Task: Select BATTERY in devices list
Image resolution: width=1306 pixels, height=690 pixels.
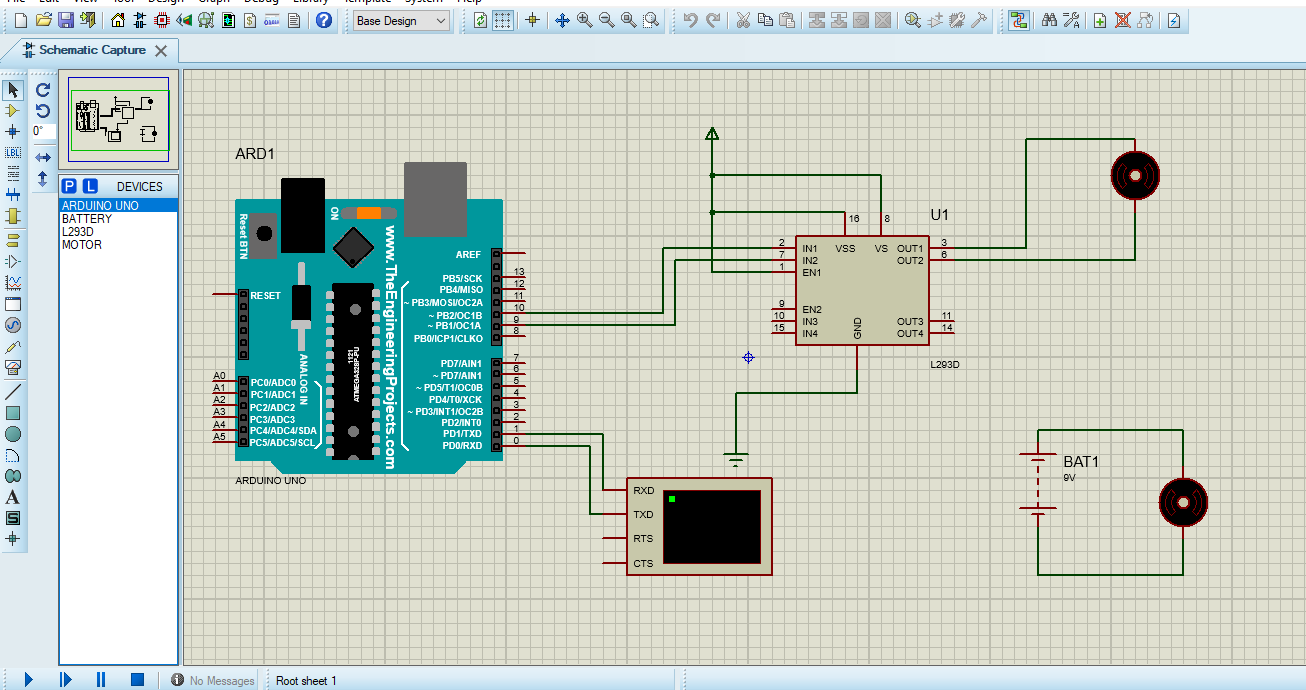Action: [x=118, y=219]
